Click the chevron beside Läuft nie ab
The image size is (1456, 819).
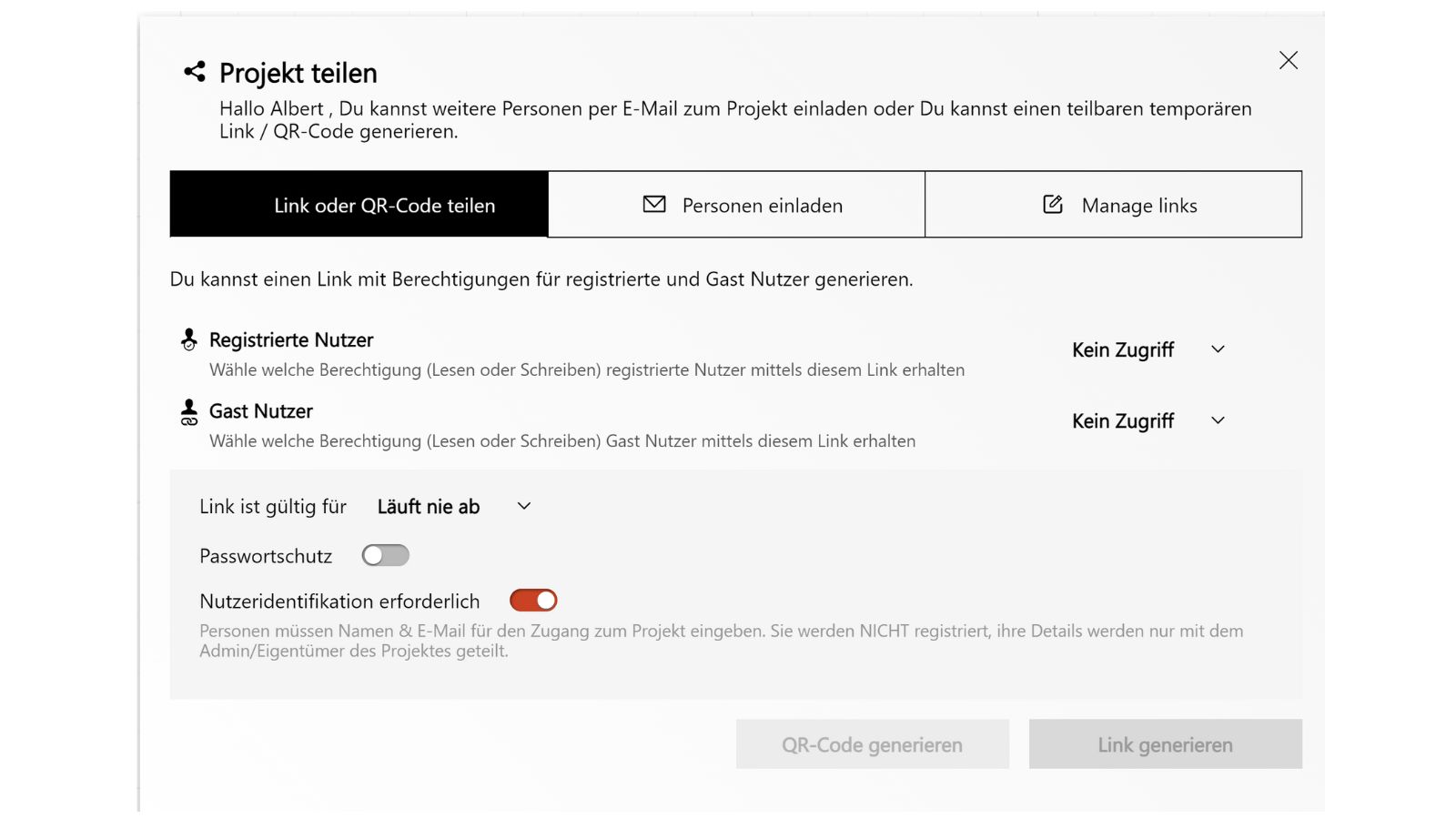[x=523, y=507]
